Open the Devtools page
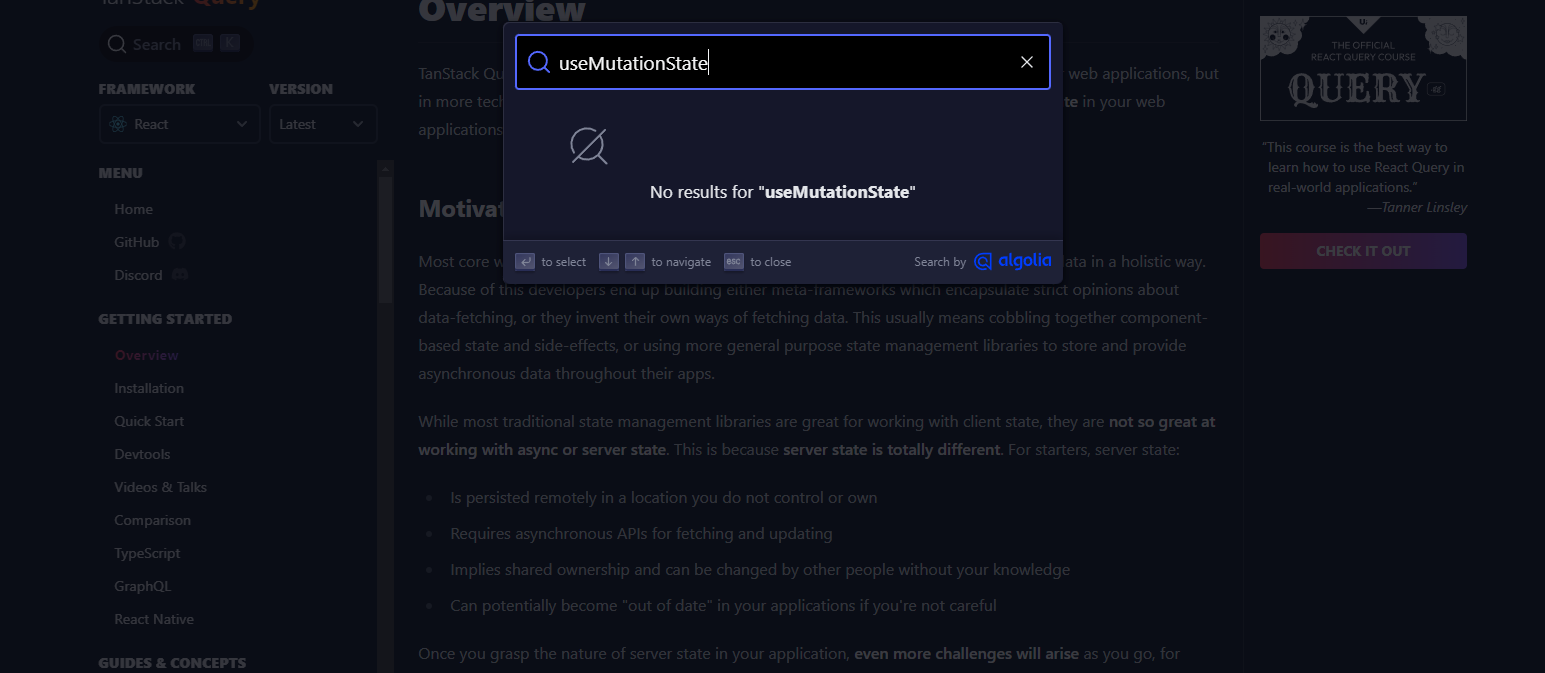Viewport: 1545px width, 673px height. [142, 454]
